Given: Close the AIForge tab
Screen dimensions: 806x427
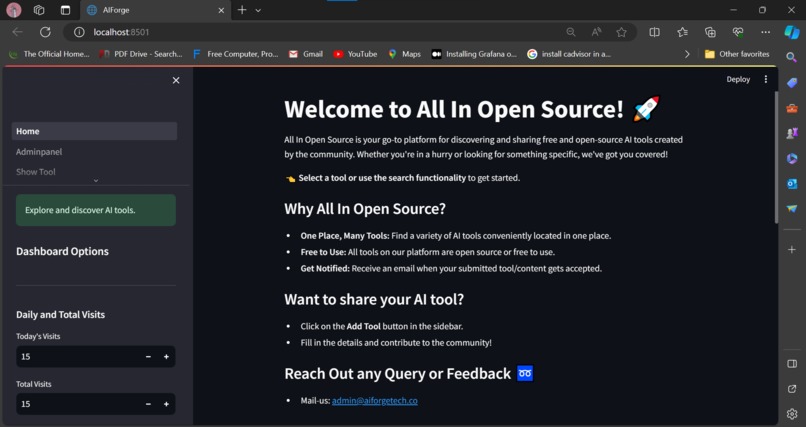Looking at the screenshot, I should point(221,10).
